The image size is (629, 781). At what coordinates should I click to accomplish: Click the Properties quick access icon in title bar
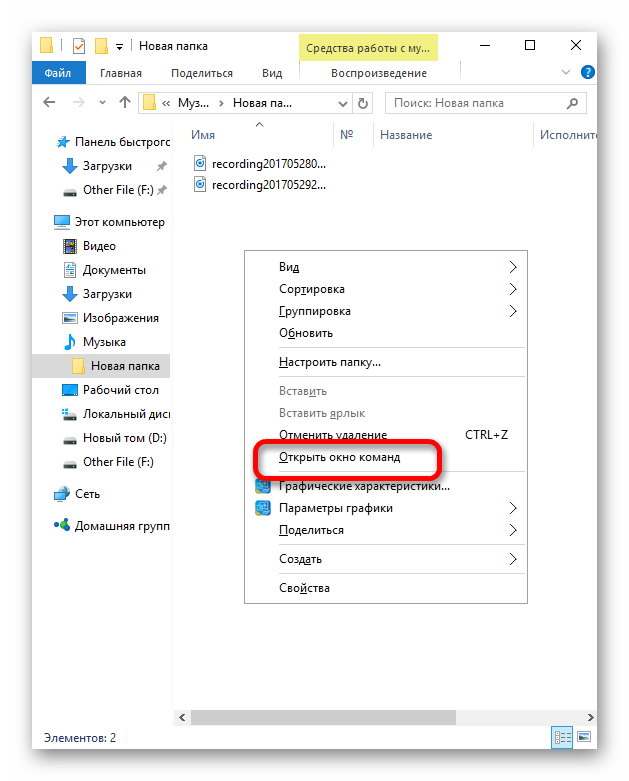coord(79,46)
